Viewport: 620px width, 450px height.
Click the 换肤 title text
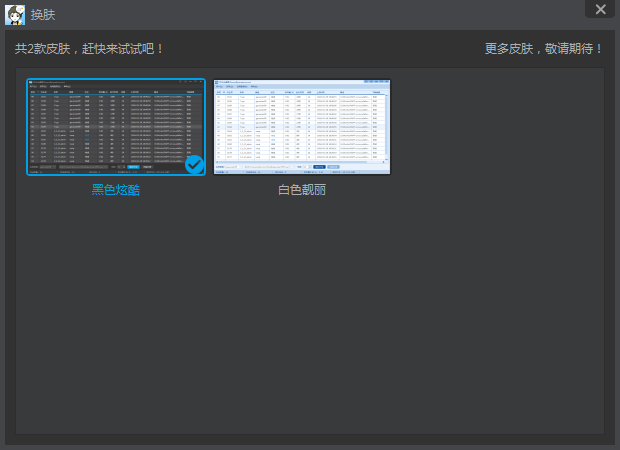tap(43, 15)
